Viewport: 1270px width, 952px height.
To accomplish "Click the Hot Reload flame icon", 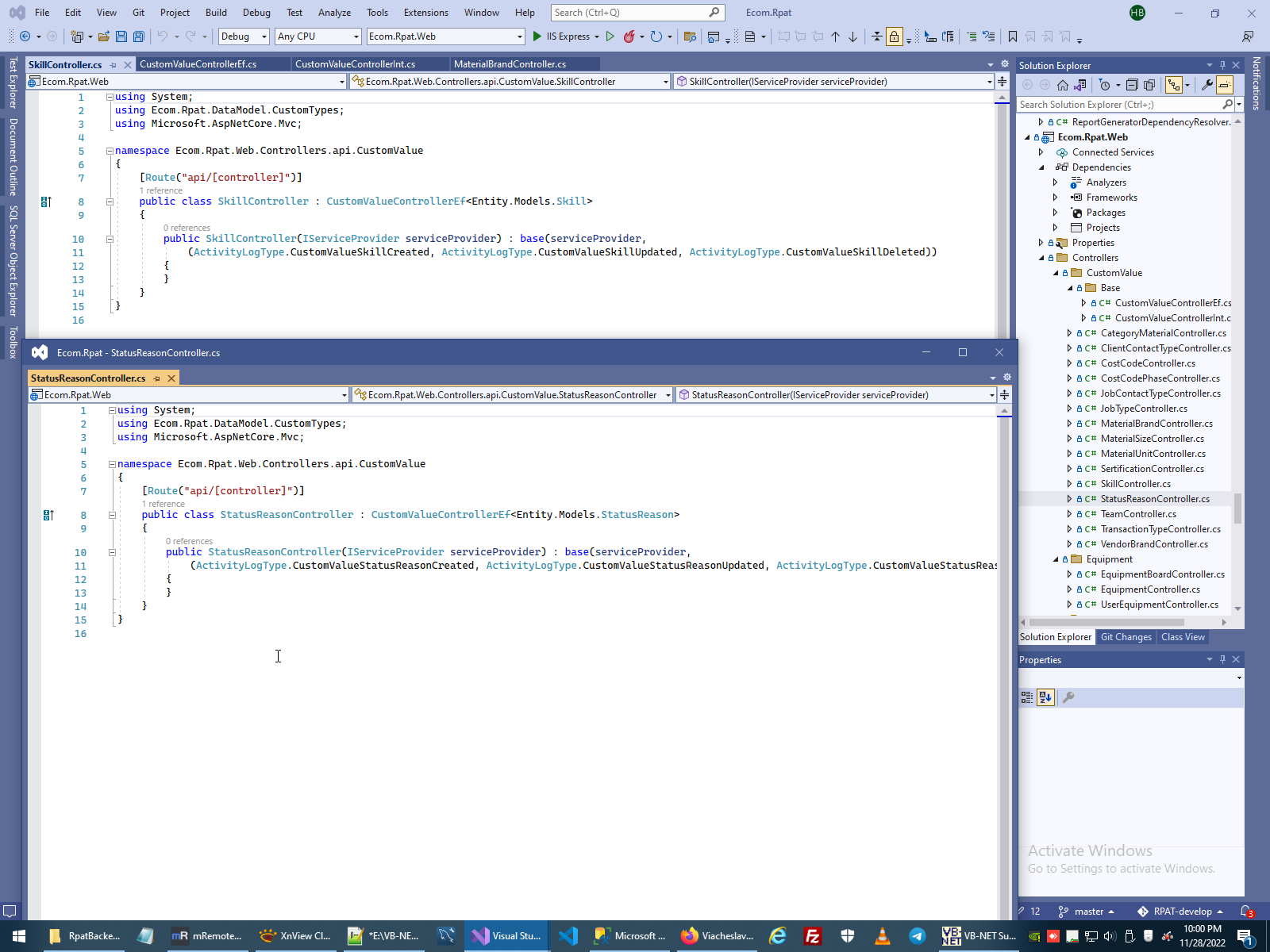I will coord(629,36).
